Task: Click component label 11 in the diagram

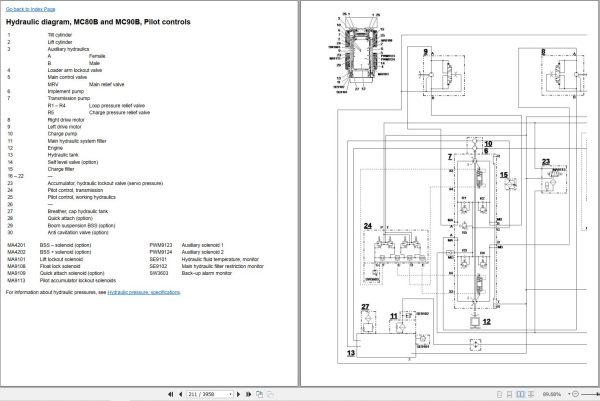Action: (x=394, y=316)
